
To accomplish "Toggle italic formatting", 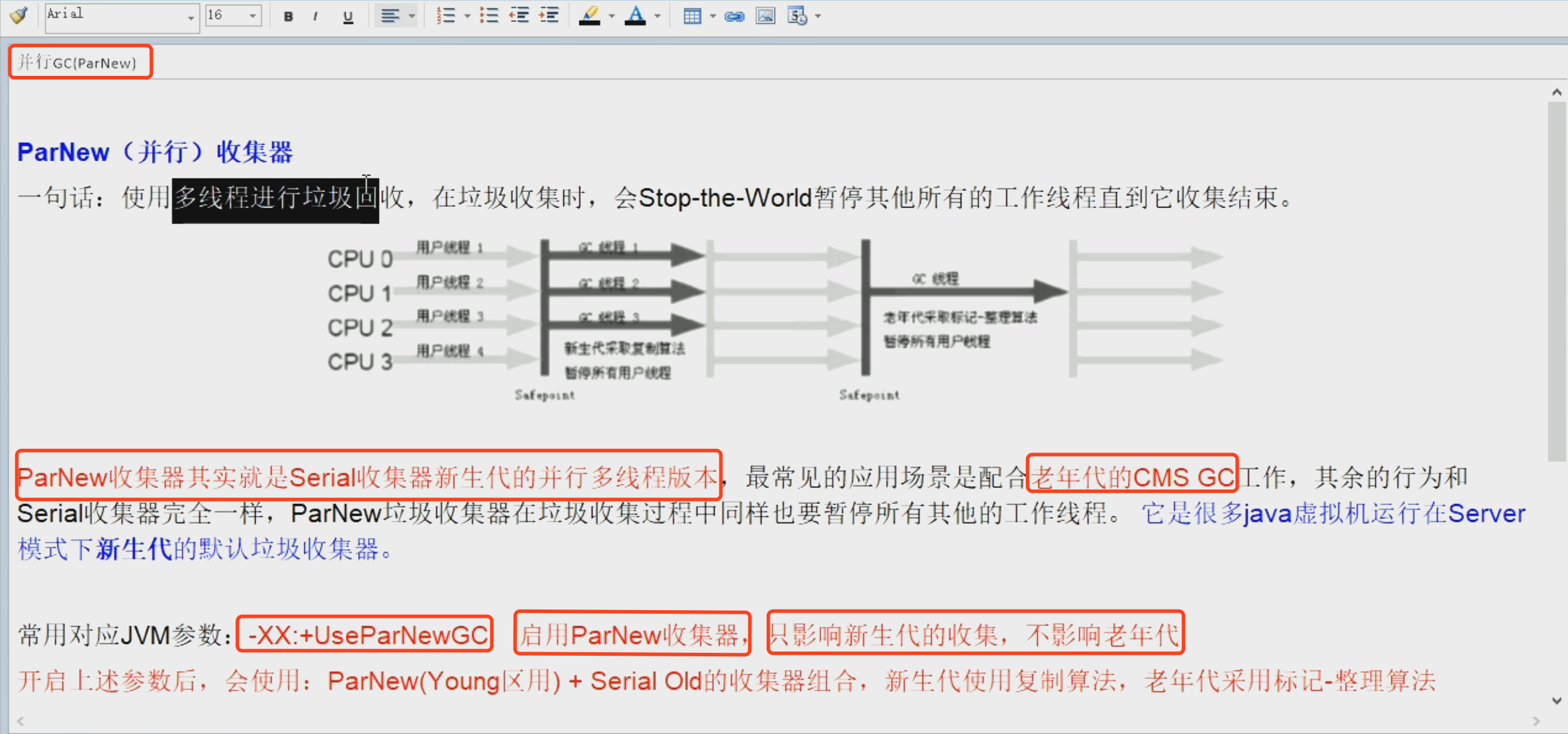I will [315, 17].
